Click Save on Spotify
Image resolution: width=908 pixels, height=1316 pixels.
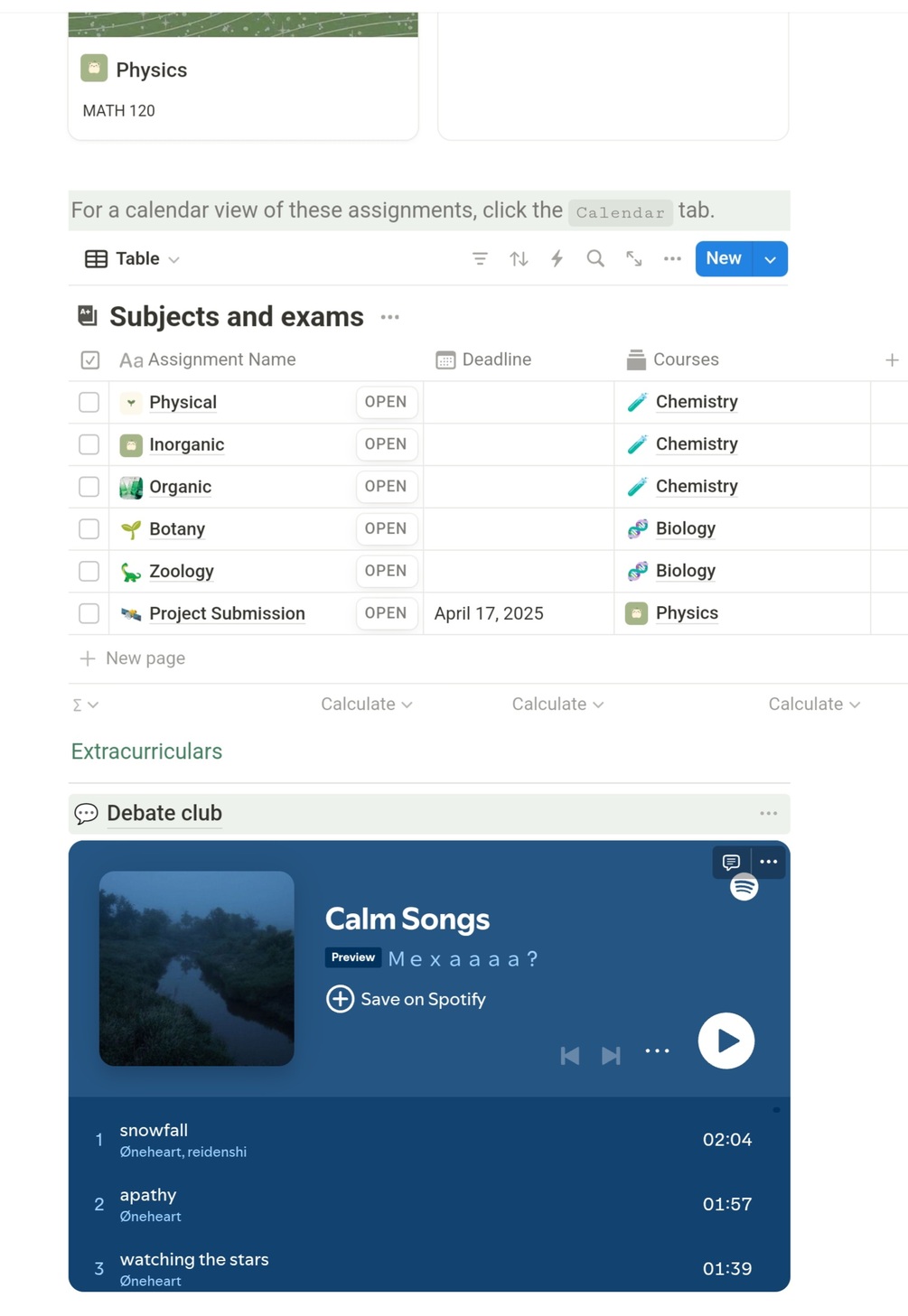pyautogui.click(x=406, y=999)
